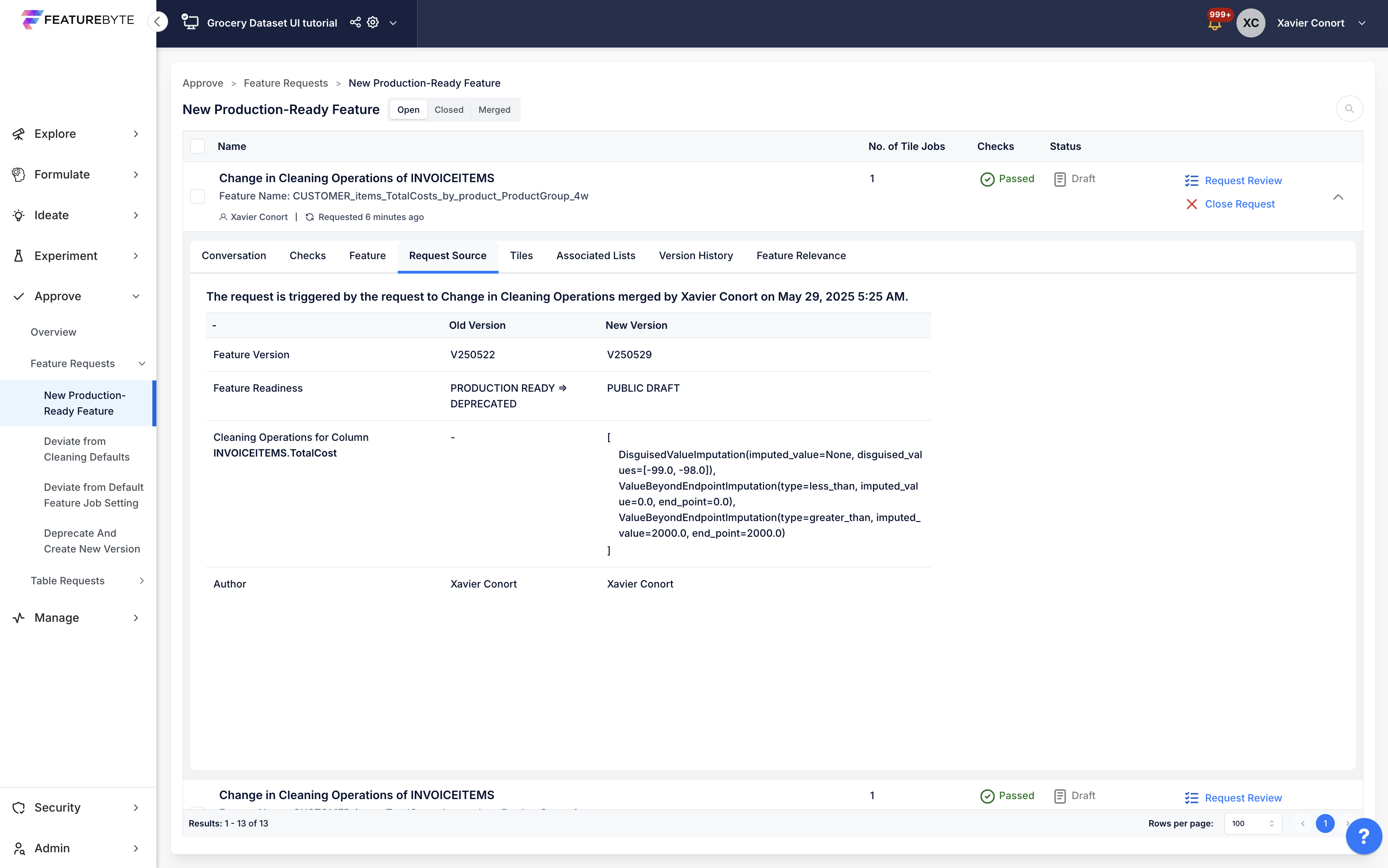Click the Draft document icon in first row

(1060, 179)
